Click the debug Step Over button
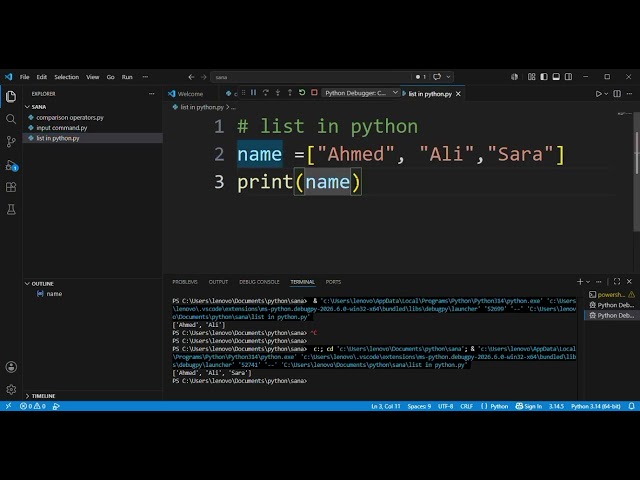Screen dimensions: 640x480 pos(266,93)
